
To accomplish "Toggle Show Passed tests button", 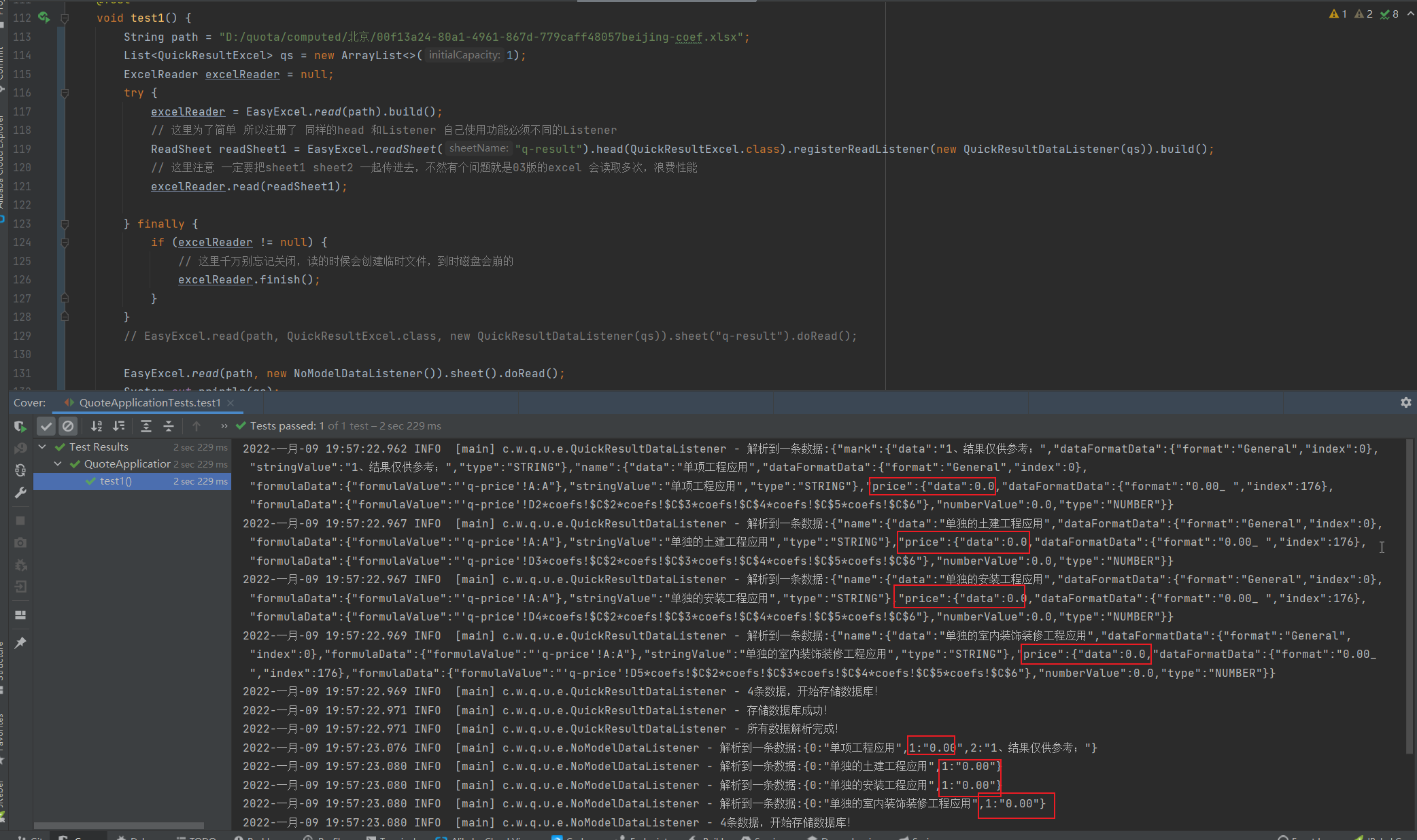I will click(46, 426).
